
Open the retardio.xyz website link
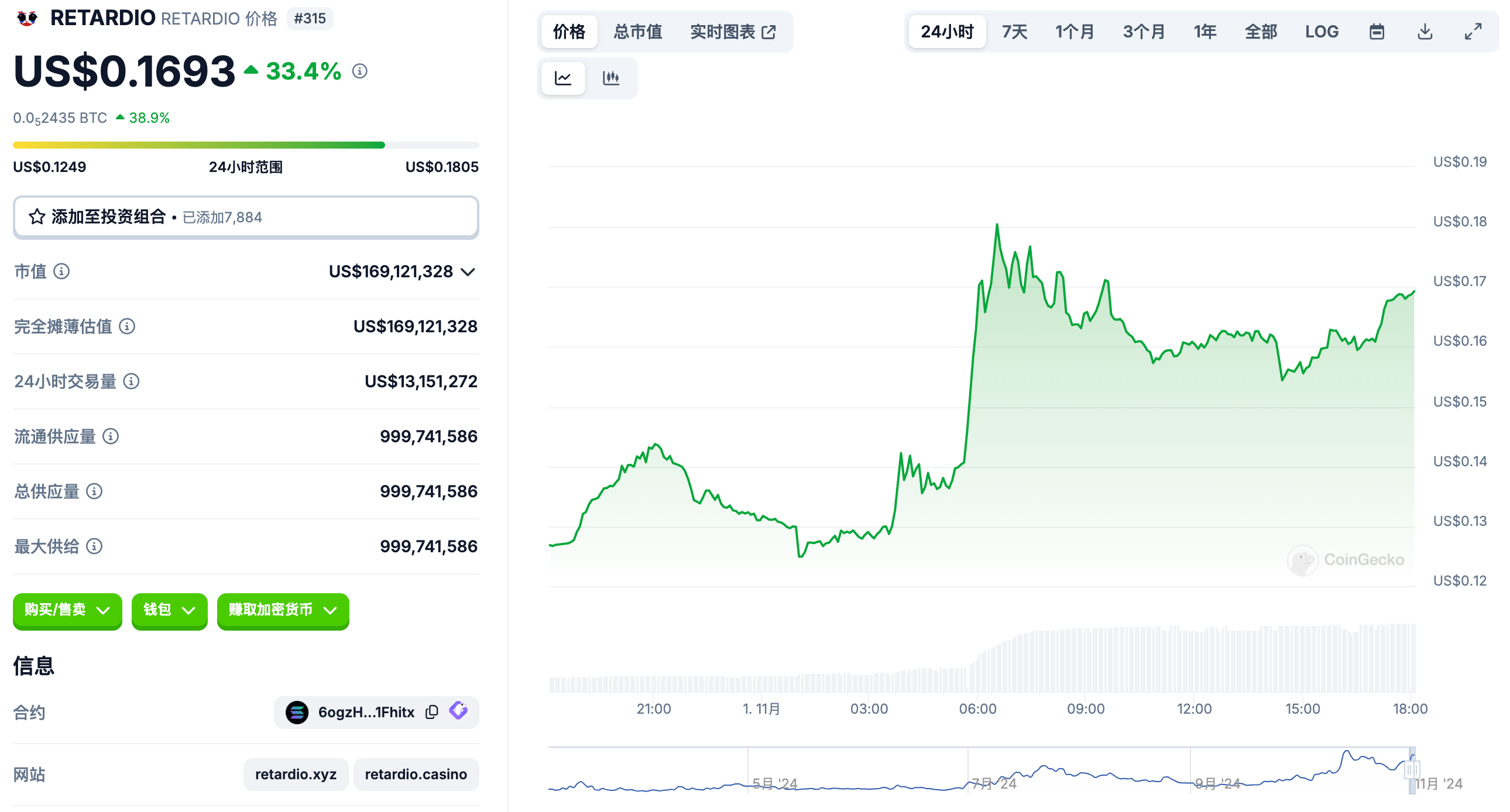click(x=296, y=774)
